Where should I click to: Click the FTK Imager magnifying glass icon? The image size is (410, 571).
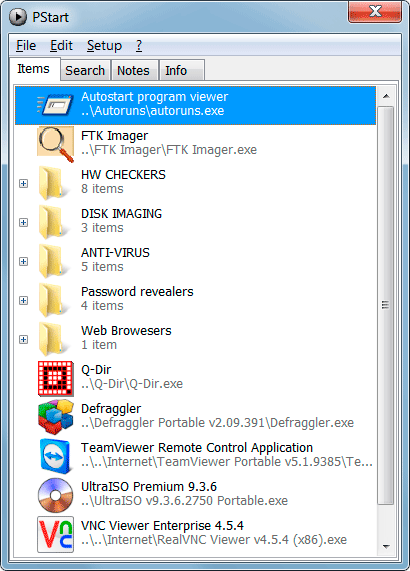coord(55,144)
